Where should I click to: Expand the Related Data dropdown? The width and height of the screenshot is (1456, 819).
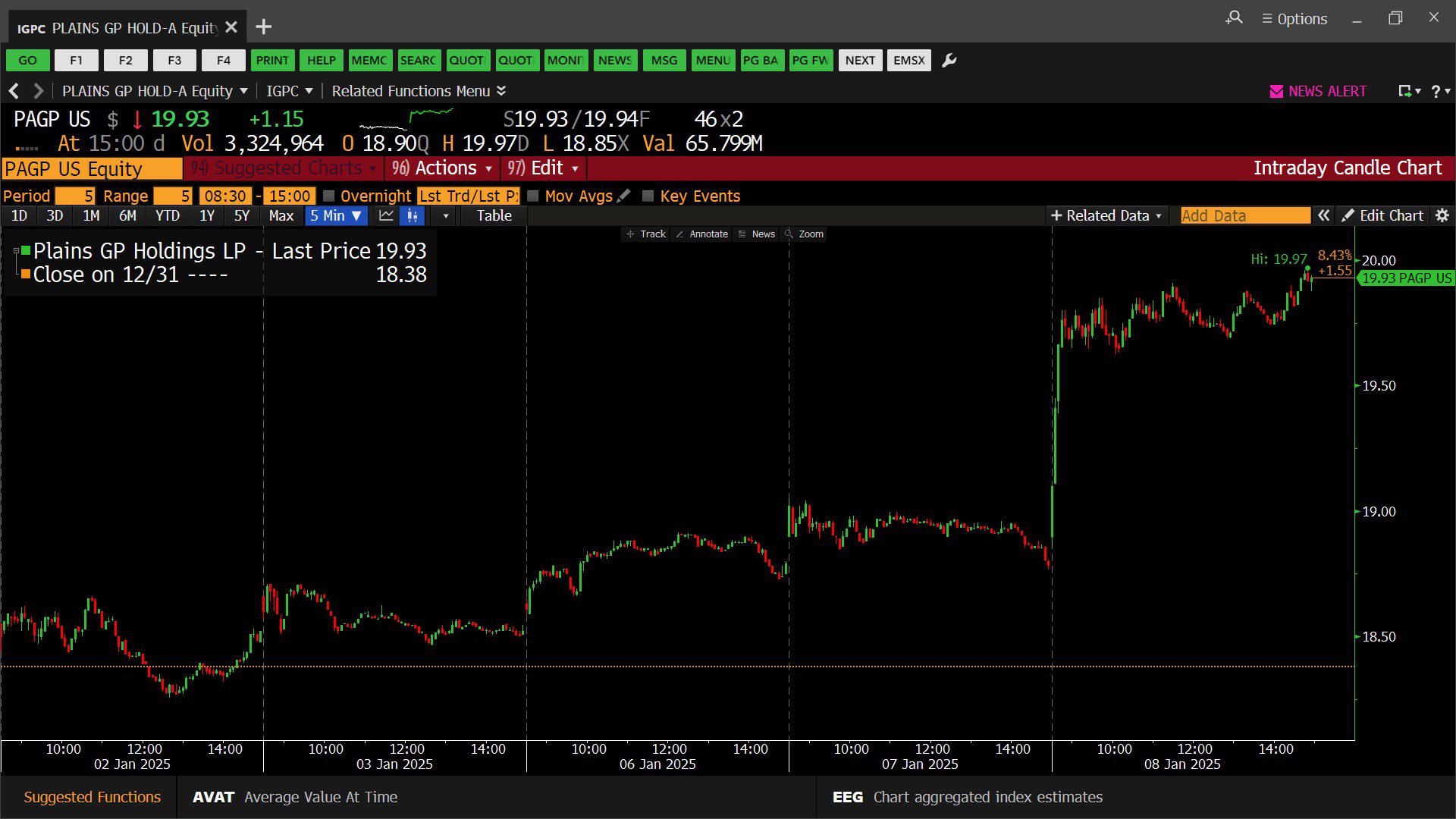click(x=1106, y=216)
